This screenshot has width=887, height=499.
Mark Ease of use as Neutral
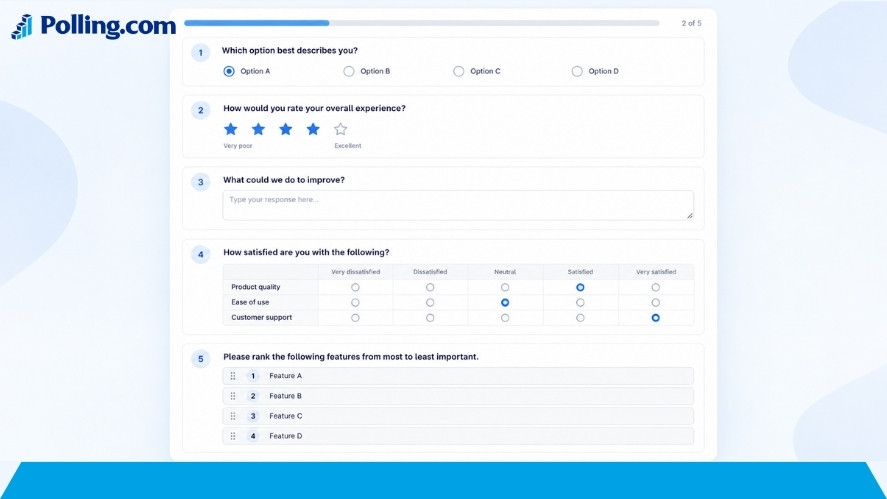(505, 303)
